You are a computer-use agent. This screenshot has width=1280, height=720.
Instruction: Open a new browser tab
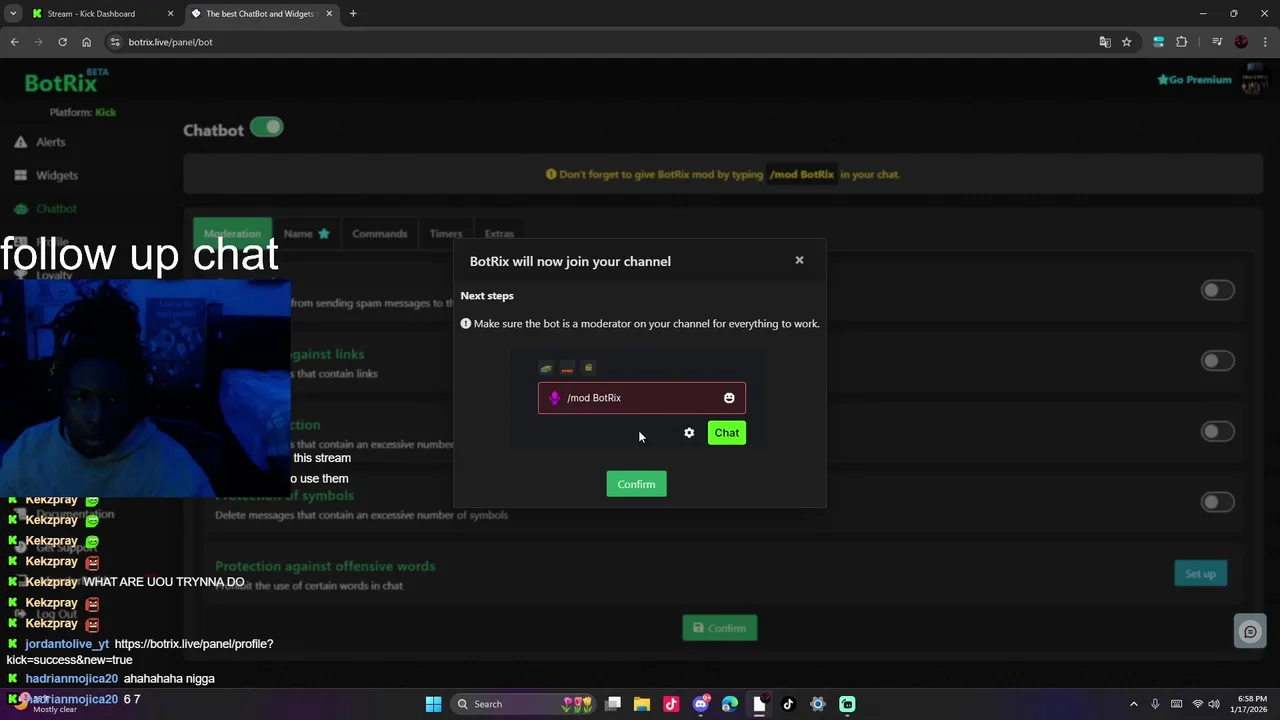353,14
